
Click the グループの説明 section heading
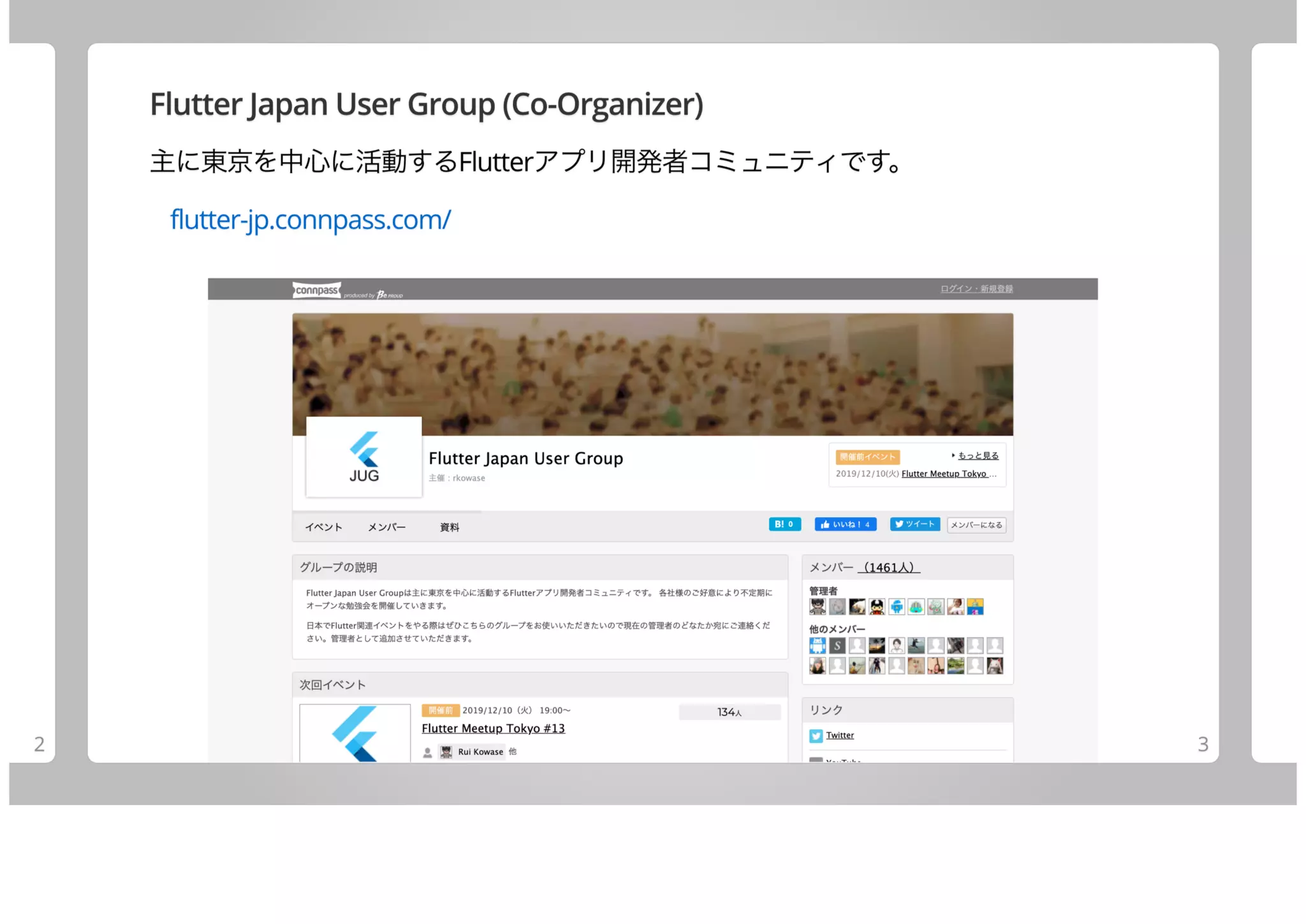pos(338,568)
